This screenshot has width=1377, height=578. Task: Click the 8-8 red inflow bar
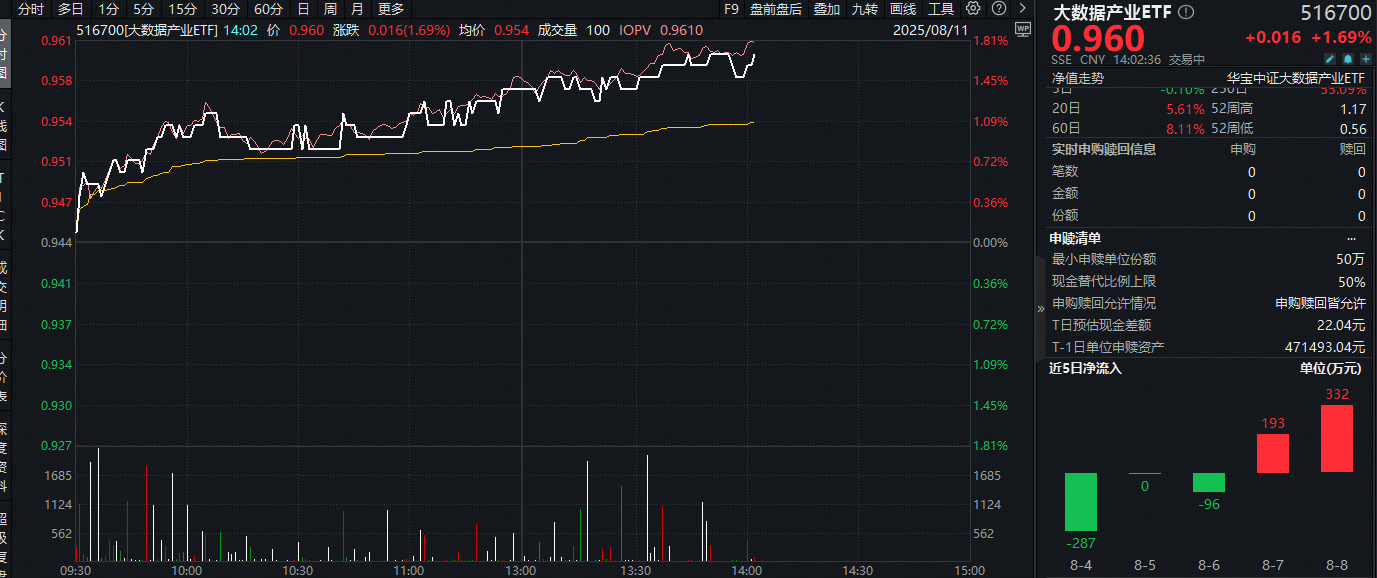point(1337,438)
